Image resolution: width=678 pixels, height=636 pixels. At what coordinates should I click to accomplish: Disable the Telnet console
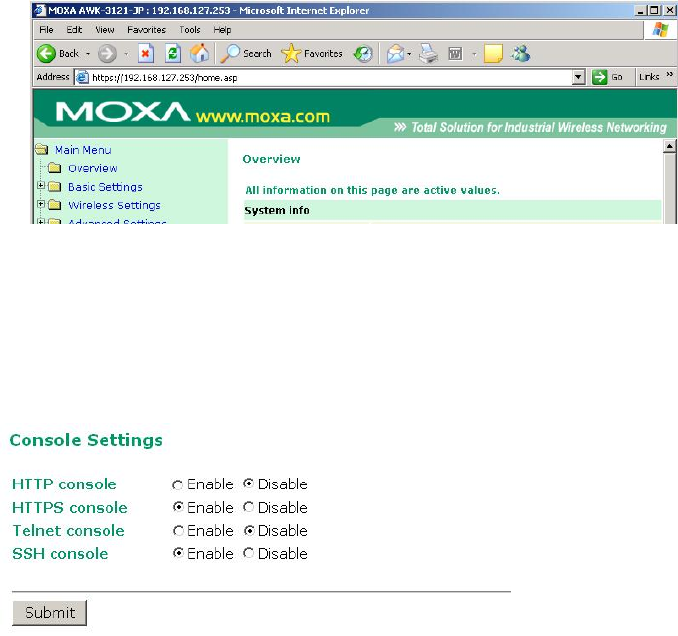[249, 531]
